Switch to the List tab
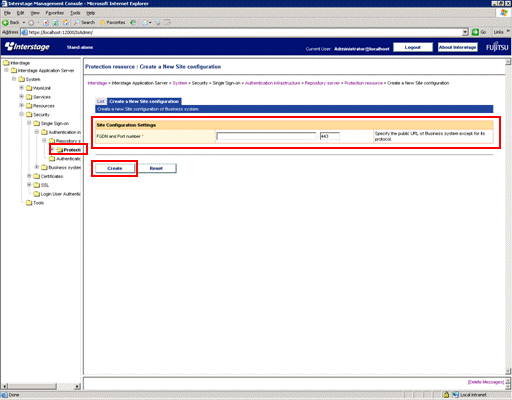 [x=101, y=101]
